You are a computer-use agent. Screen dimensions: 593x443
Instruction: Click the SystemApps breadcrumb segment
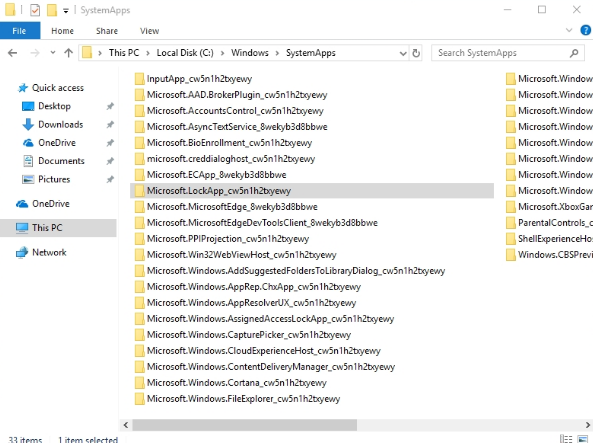pos(311,53)
